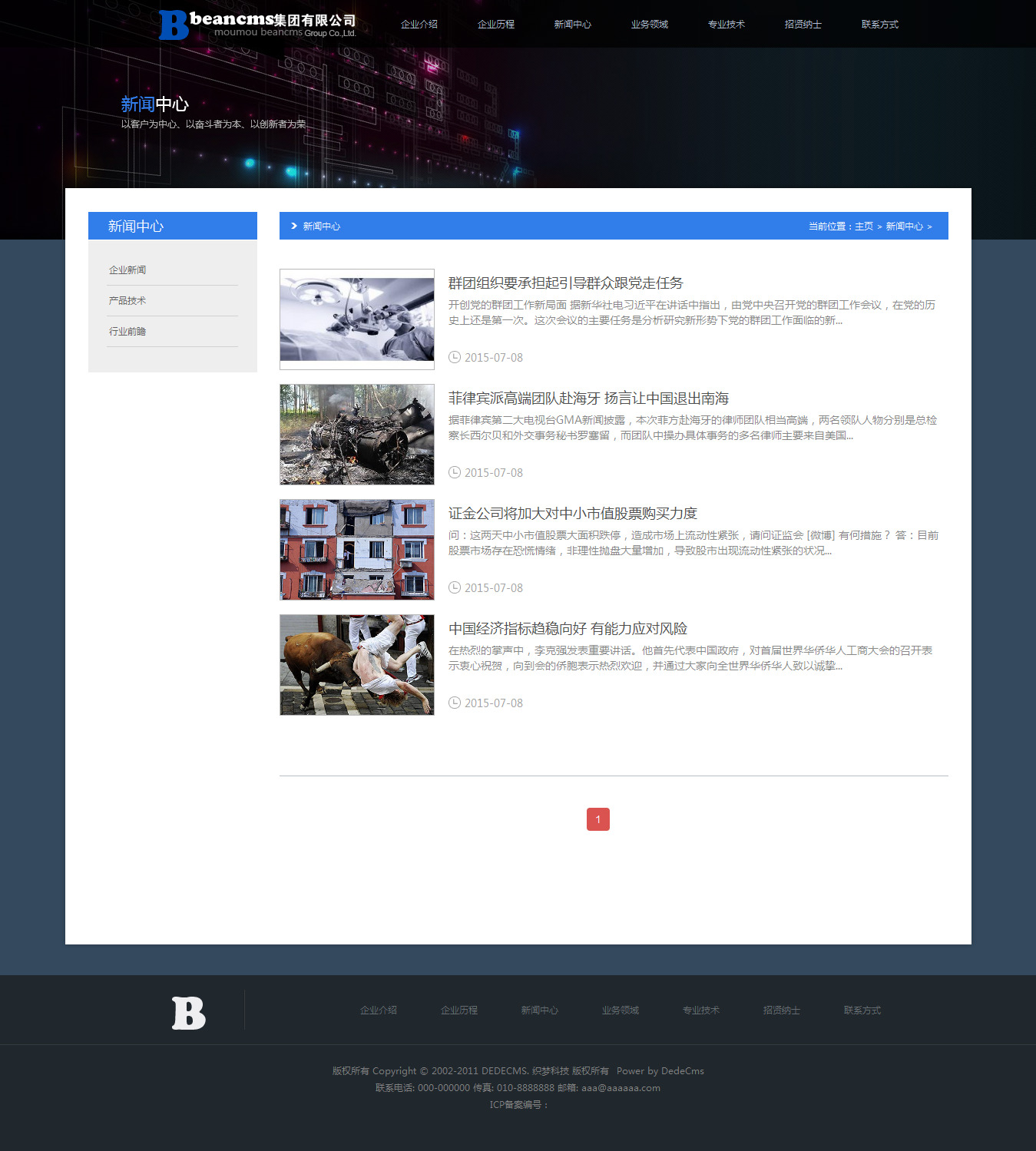This screenshot has height=1151, width=1036.
Task: Read article 中国经济指标趋稳向好 有能力应对风险
Action: (568, 629)
